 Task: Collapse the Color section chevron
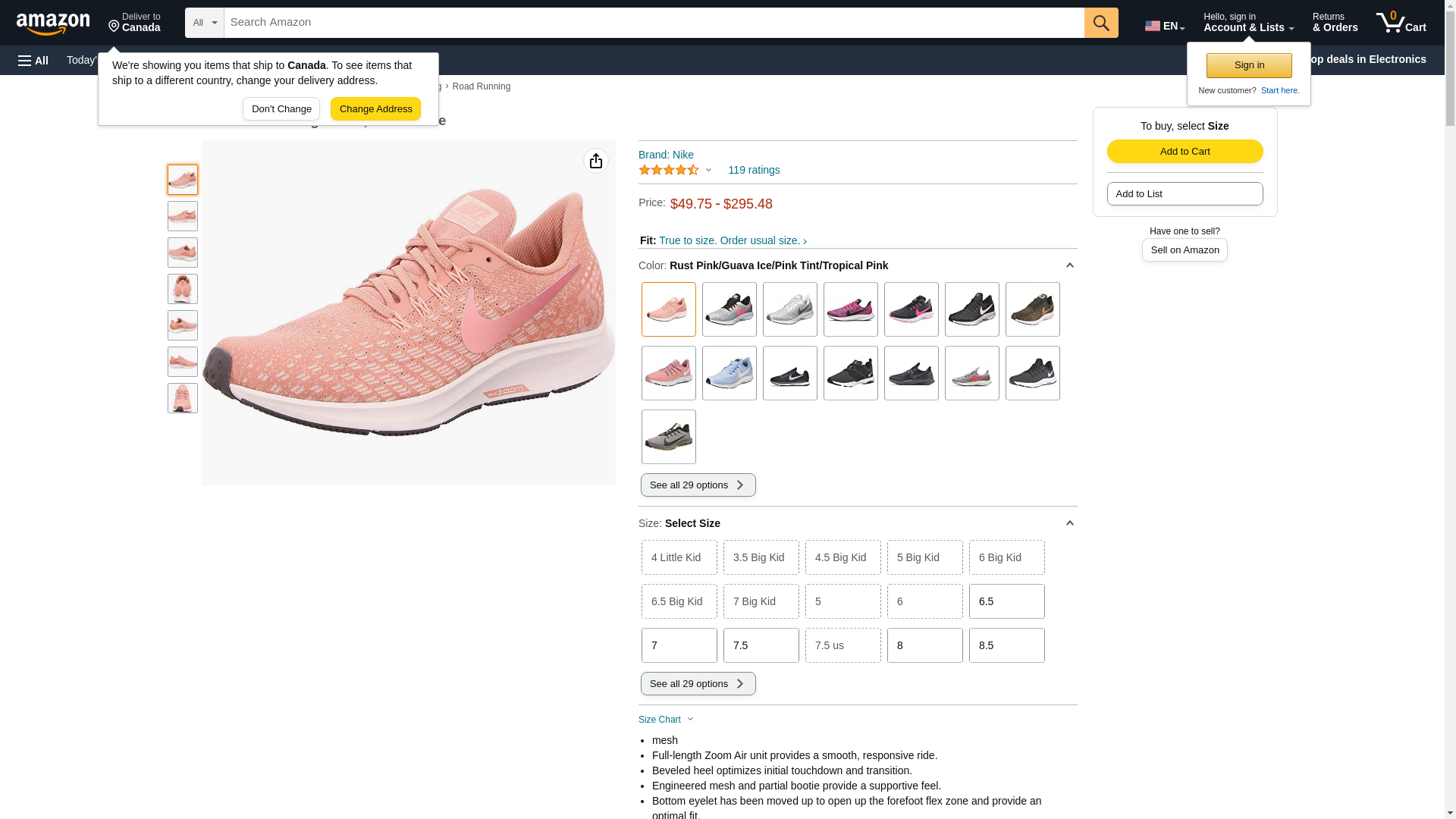pyautogui.click(x=1069, y=265)
